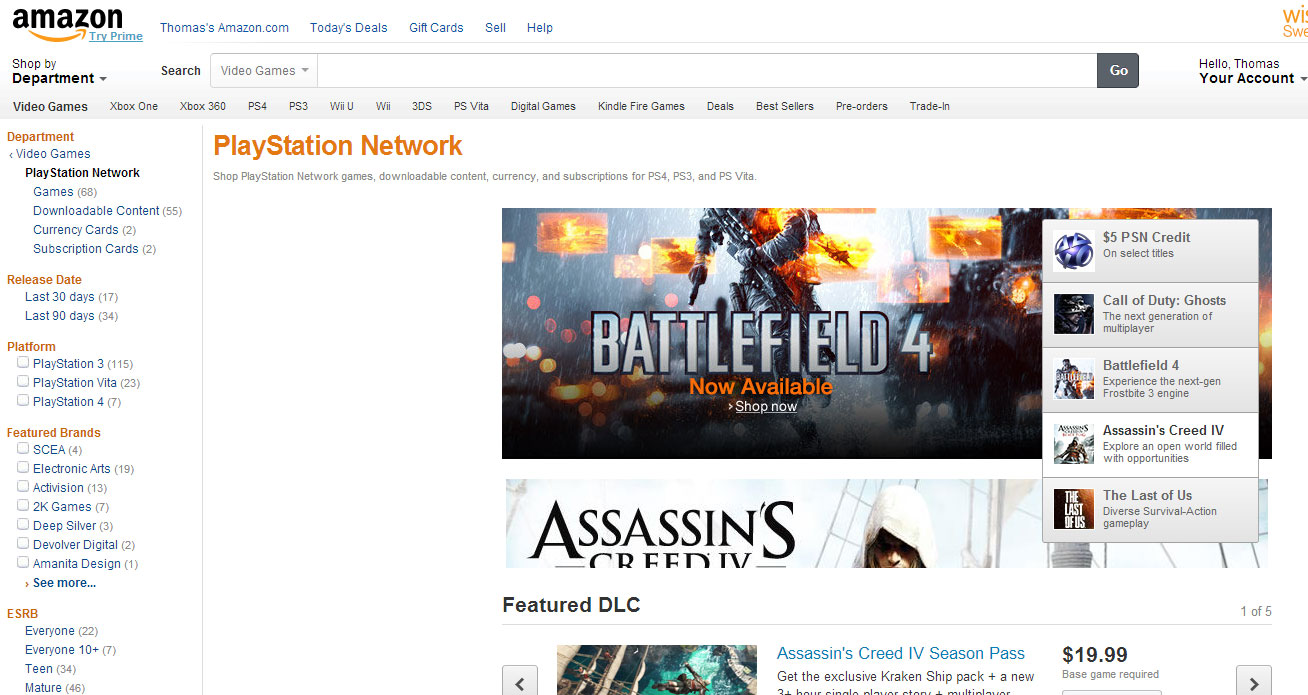This screenshot has width=1308, height=695.
Task: Select the $5 PSN Credit thumbnail
Action: 1073,249
